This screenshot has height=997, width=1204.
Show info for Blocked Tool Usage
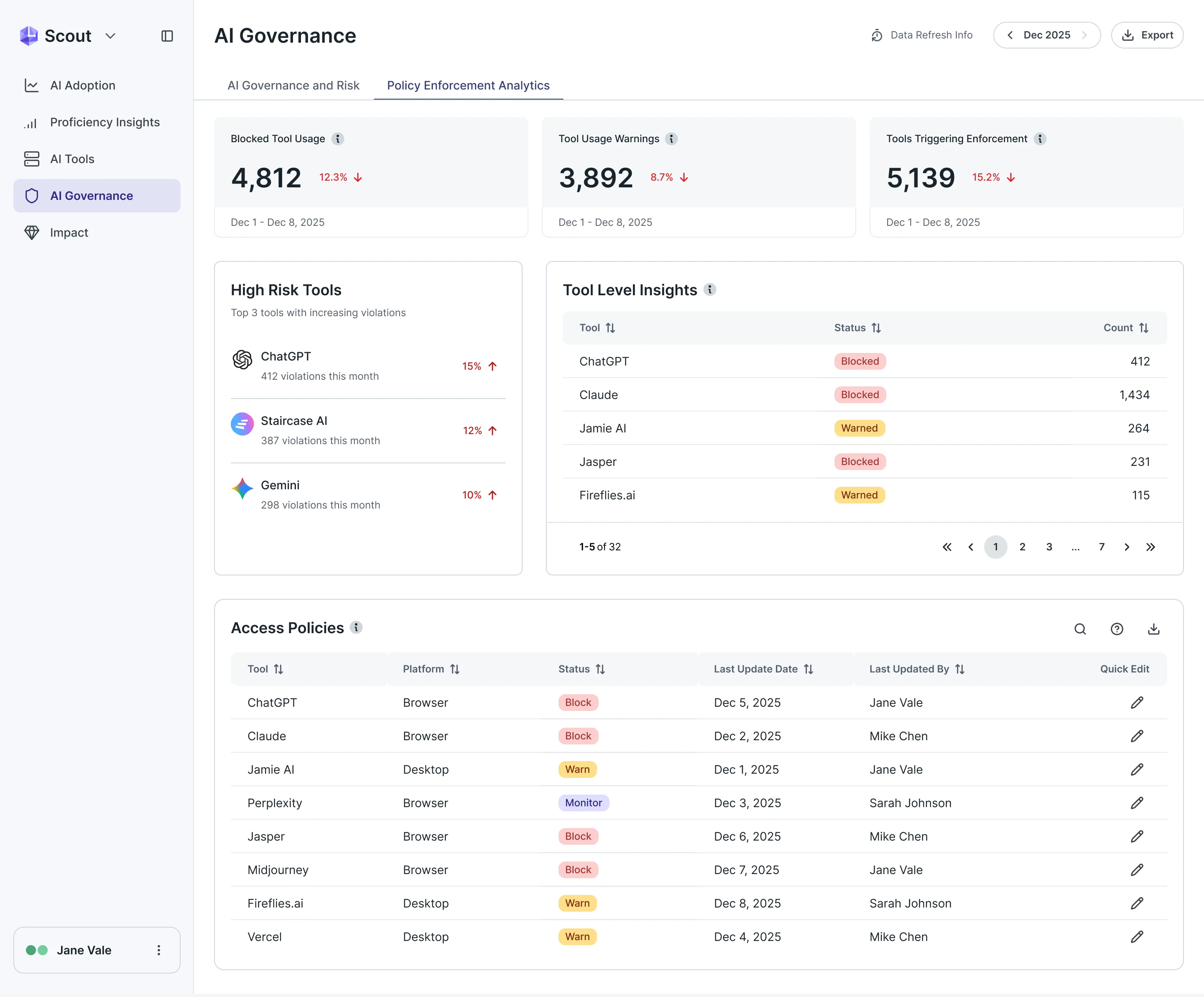(x=338, y=139)
